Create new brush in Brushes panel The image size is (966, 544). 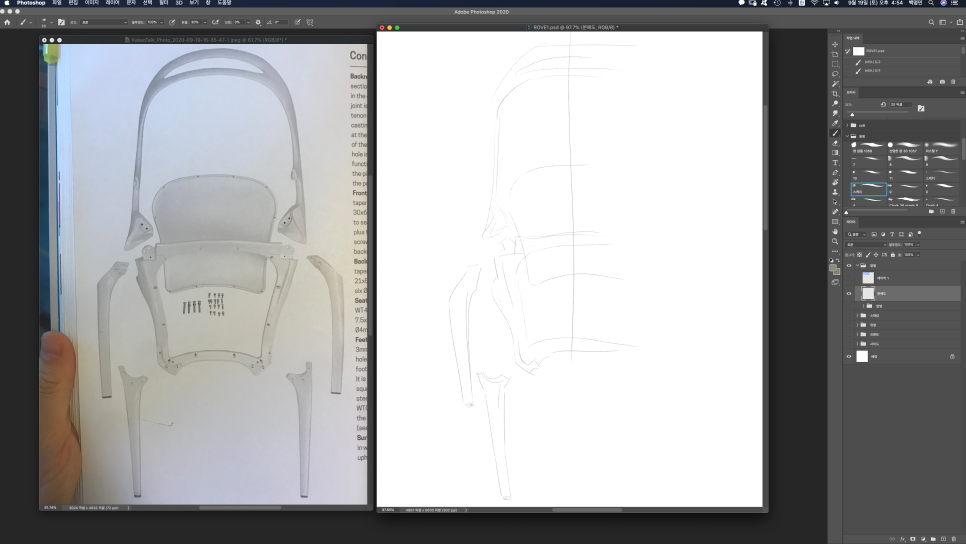coord(942,211)
